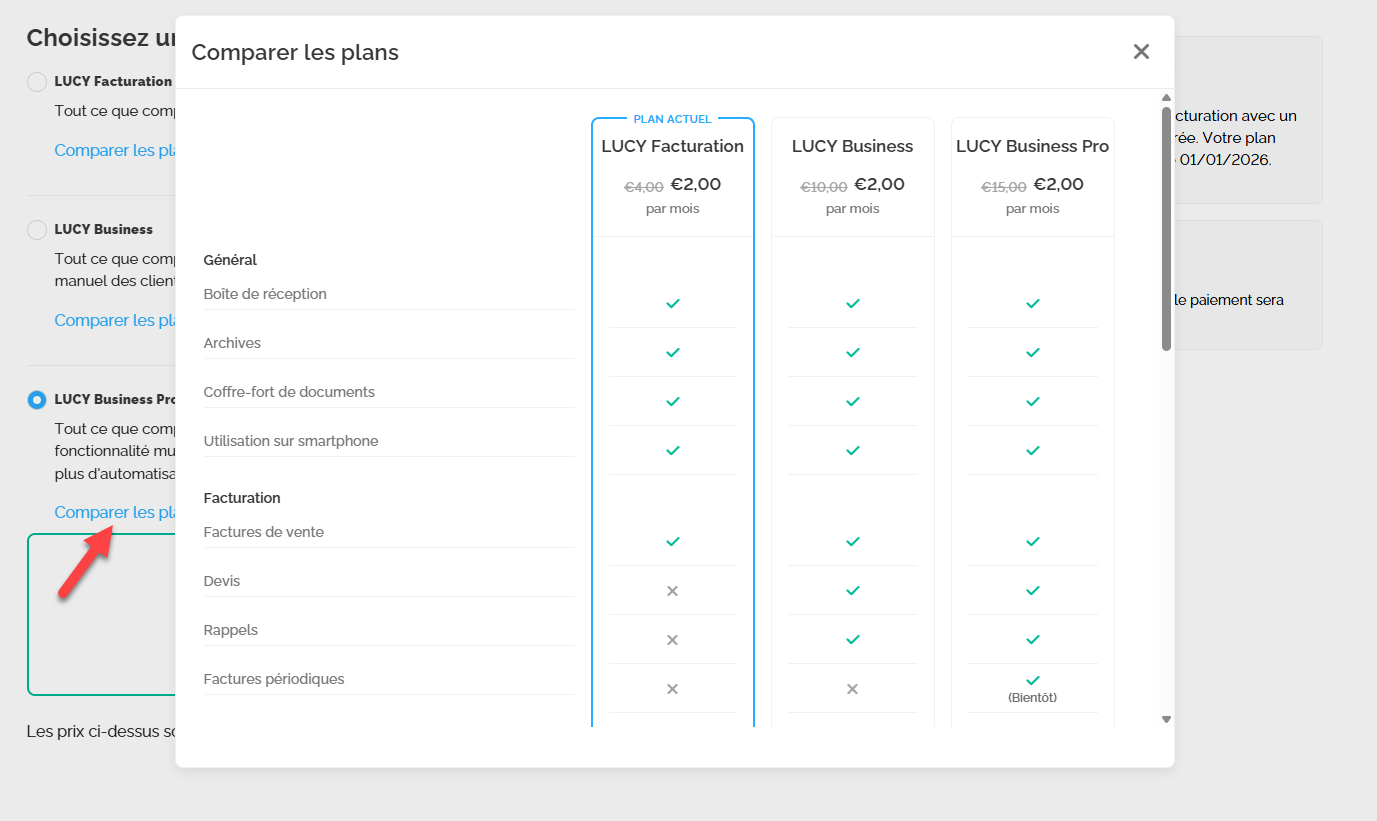The width and height of the screenshot is (1377, 821).
Task: Close the Comparer les plans dialog
Action: tap(1141, 52)
